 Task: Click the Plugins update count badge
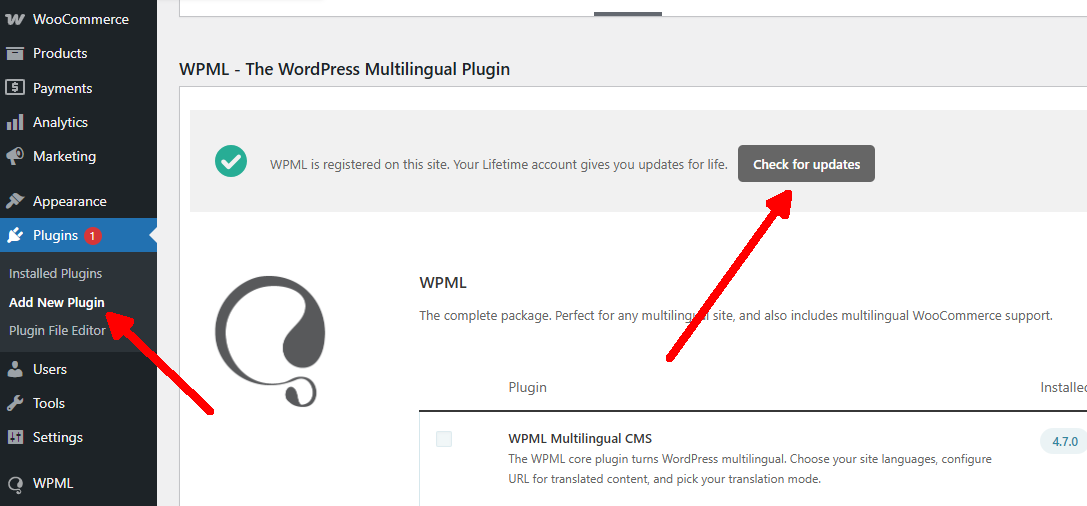click(93, 236)
